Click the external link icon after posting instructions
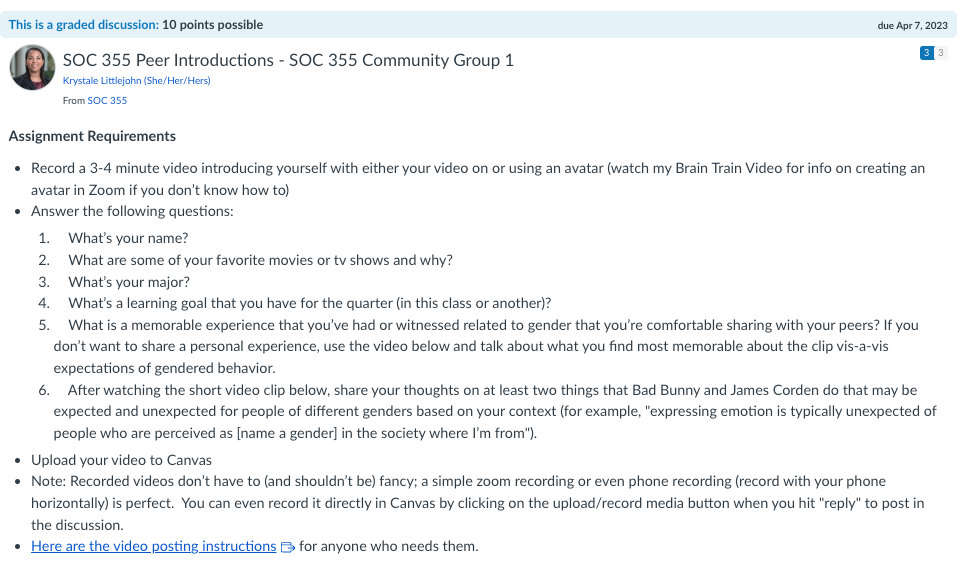The height and width of the screenshot is (568, 968). click(x=288, y=547)
